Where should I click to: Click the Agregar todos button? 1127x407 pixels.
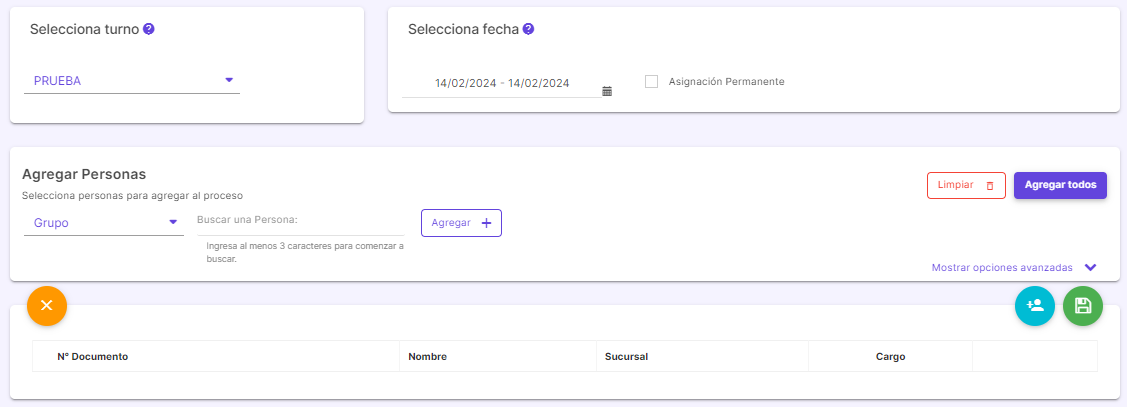coord(1060,185)
